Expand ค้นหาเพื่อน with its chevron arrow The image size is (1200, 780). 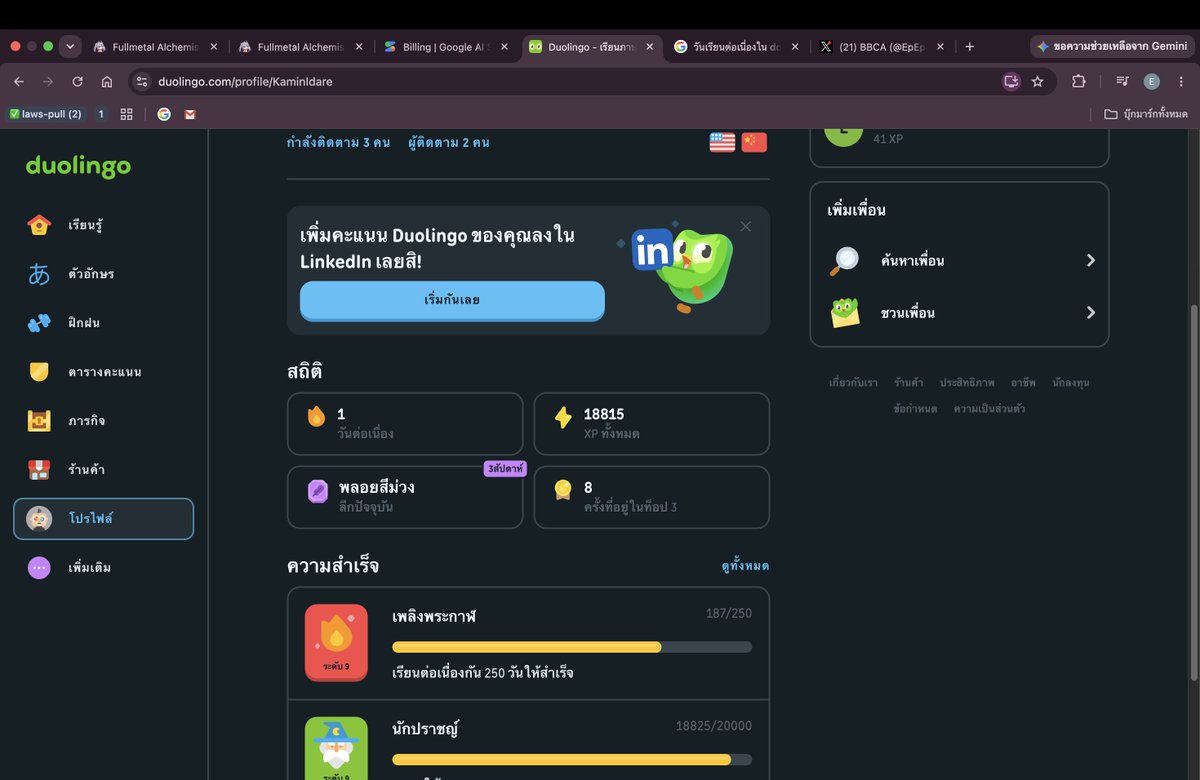1091,261
